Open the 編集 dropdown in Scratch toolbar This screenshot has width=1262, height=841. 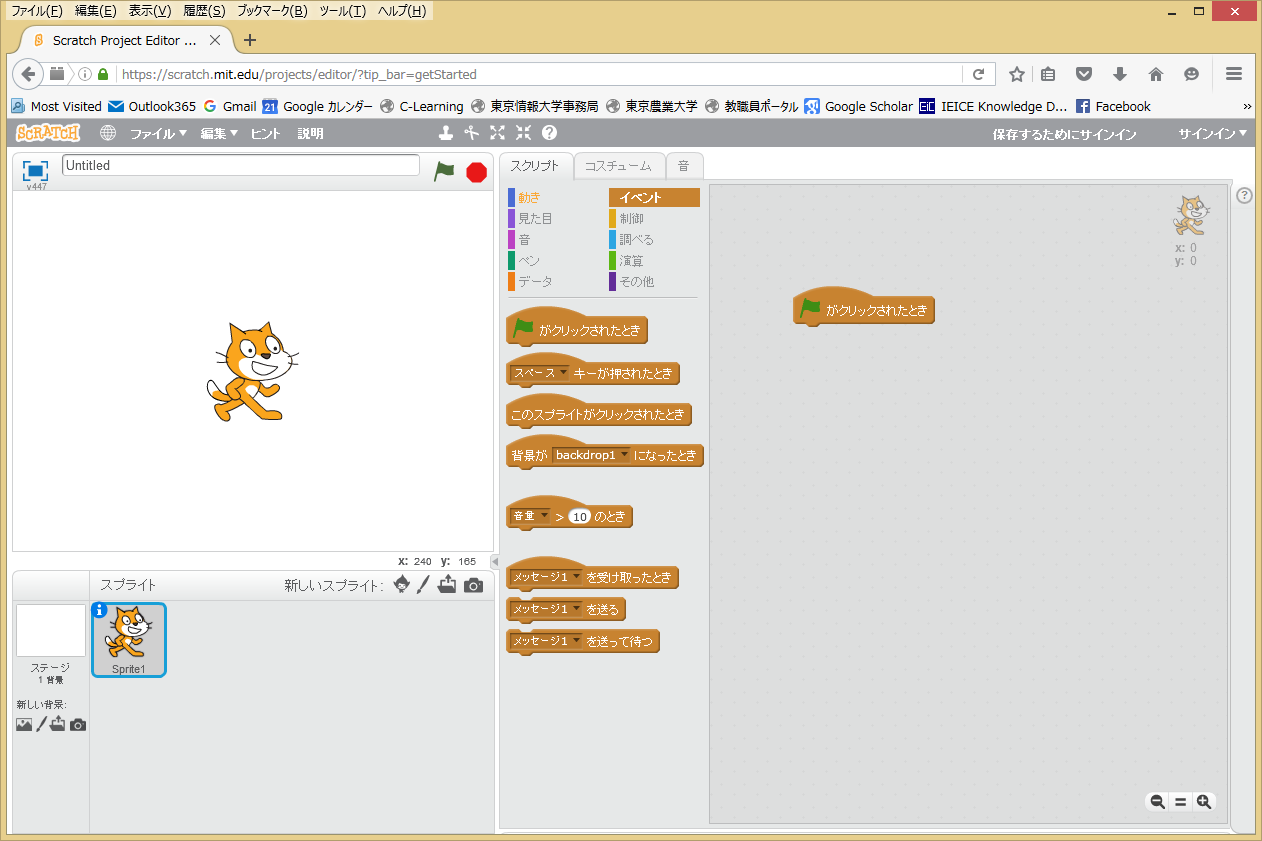(219, 133)
